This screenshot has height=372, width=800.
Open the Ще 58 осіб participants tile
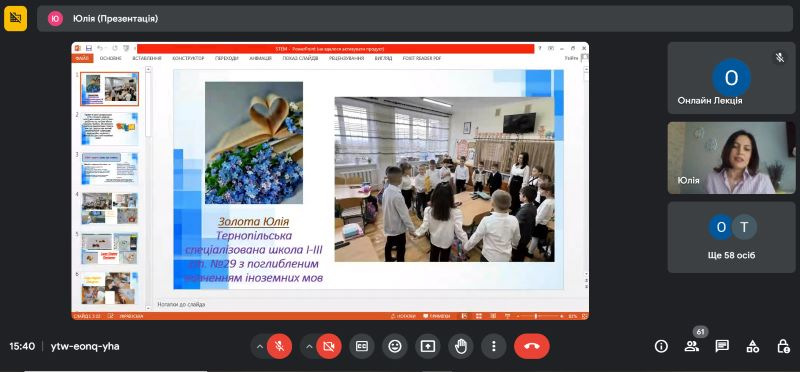tap(731, 237)
